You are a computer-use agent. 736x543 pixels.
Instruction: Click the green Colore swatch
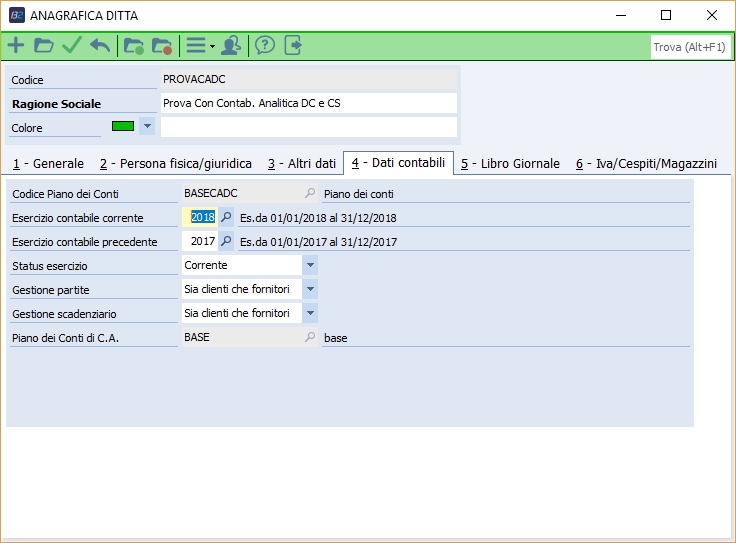tap(123, 126)
